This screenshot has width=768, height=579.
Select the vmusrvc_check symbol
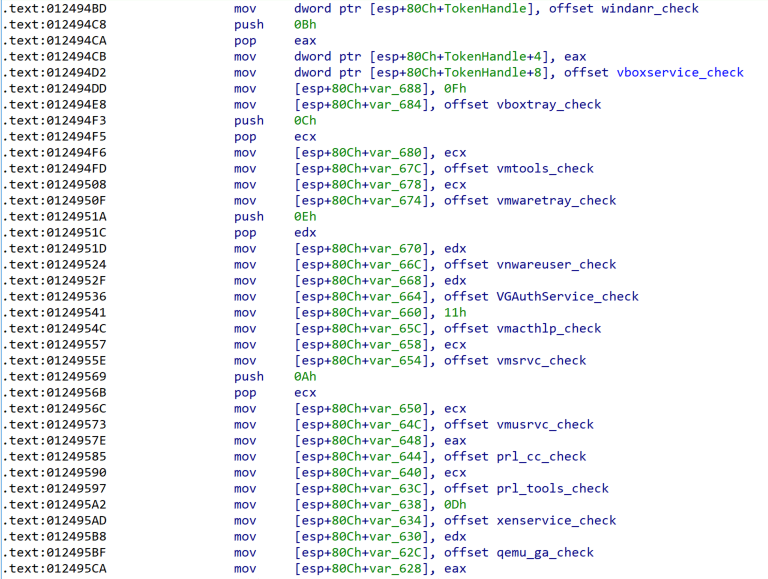545,424
